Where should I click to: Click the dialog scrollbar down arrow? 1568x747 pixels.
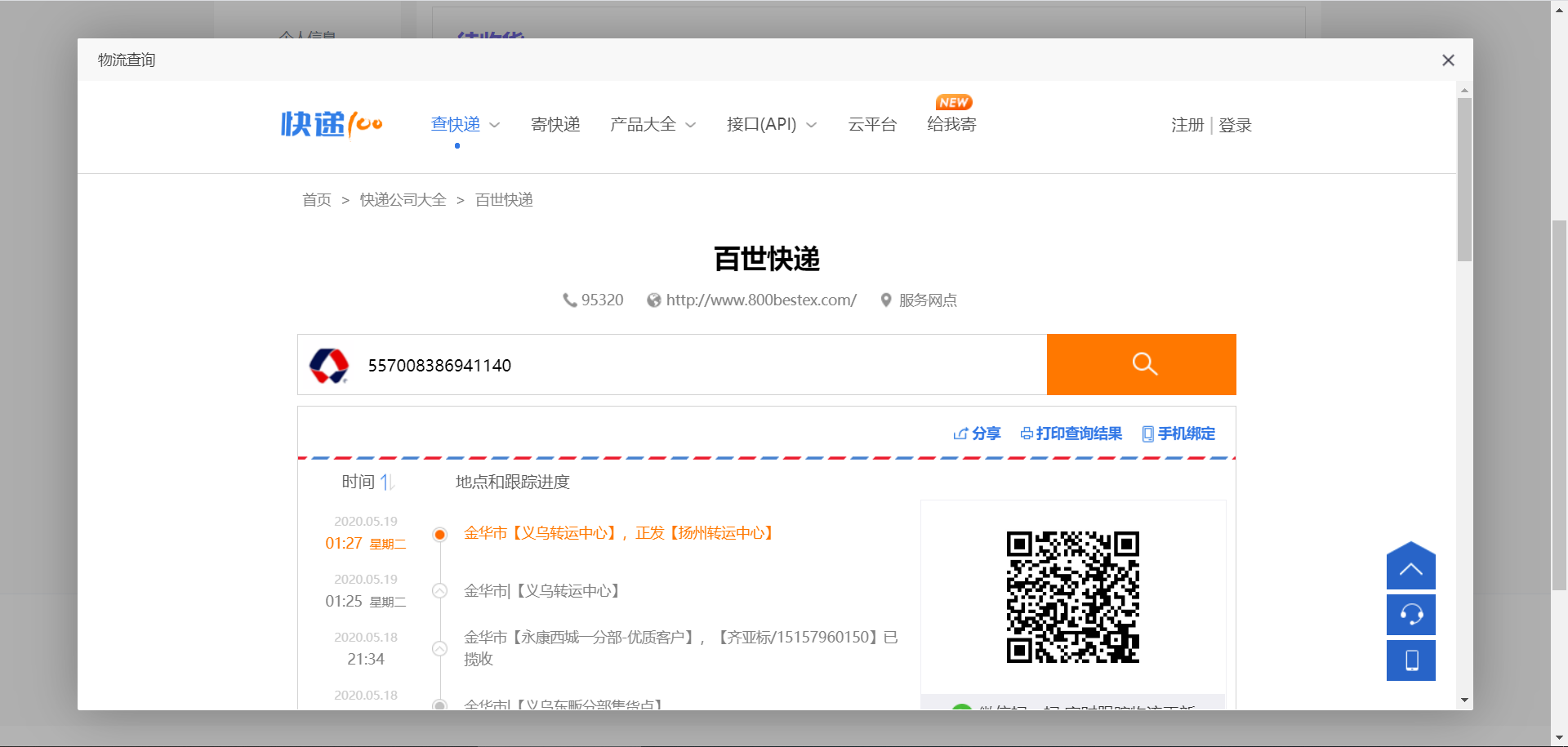point(1464,700)
